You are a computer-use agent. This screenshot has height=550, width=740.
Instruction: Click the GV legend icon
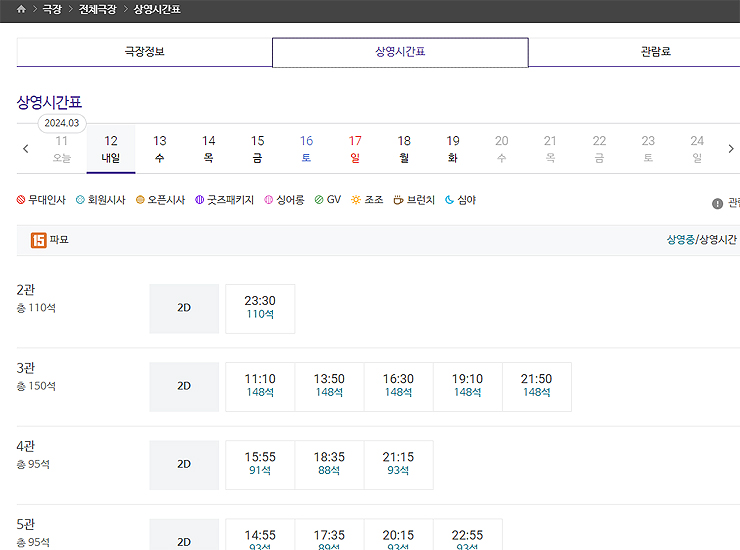[319, 200]
